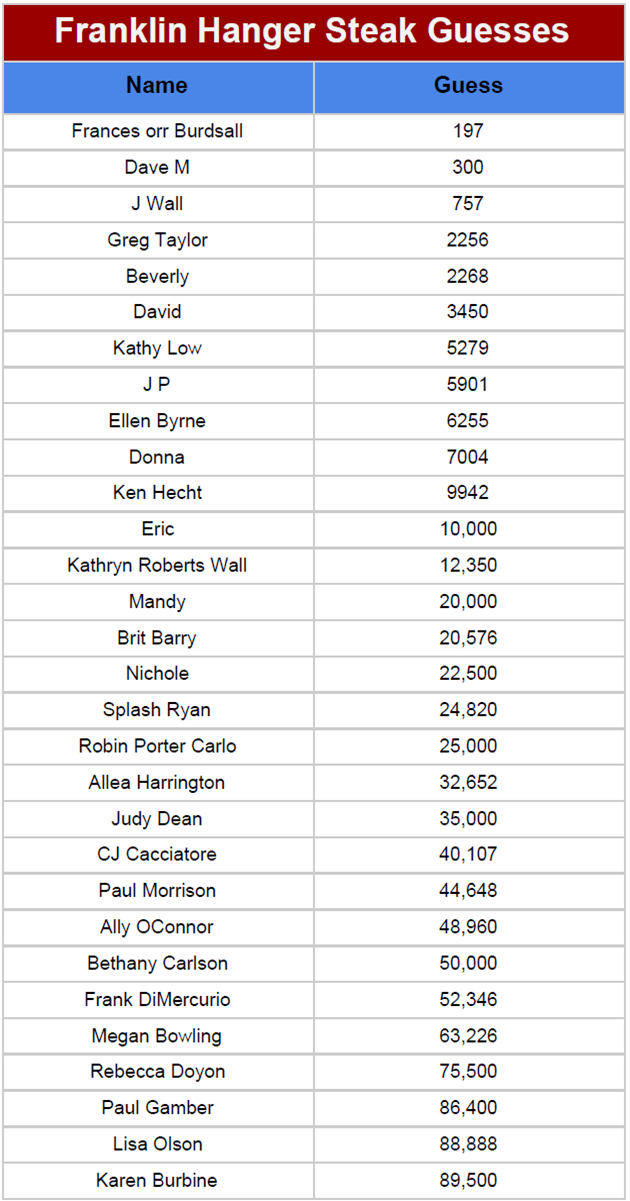Select Greg Taylor's guess 2256
Image resolution: width=630 pixels, height=1201 pixels.
pos(468,240)
